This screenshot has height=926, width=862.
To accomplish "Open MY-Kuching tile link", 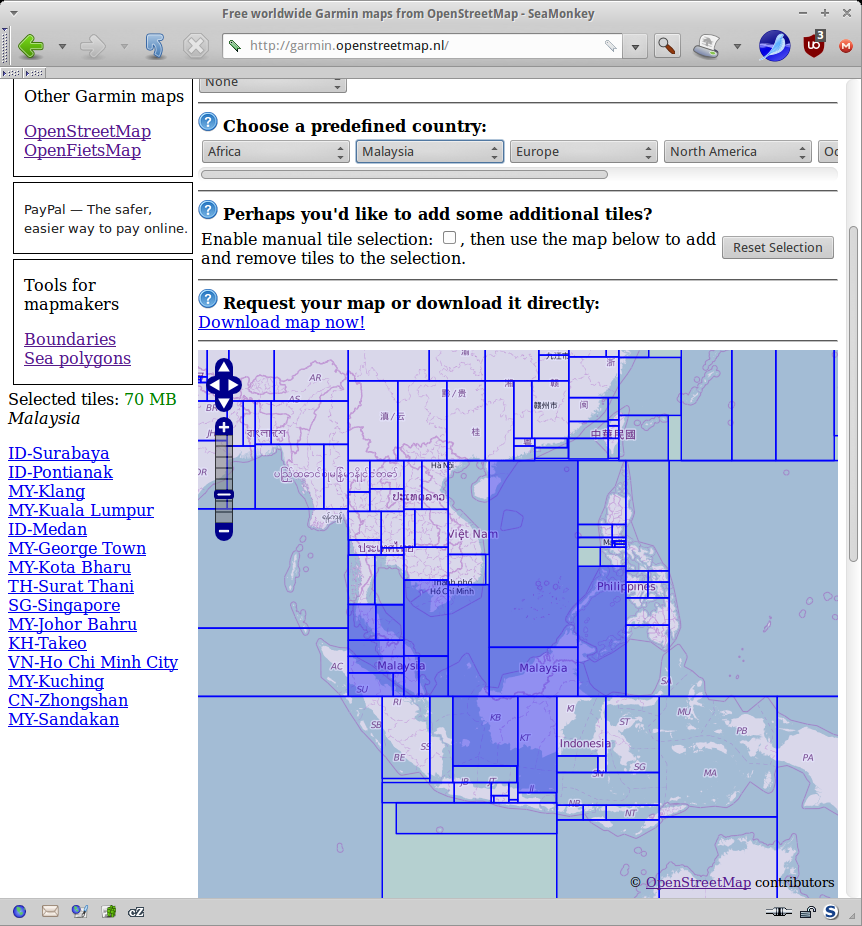I will (56, 681).
